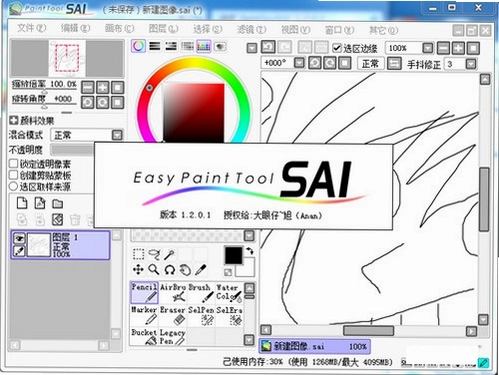The image size is (499, 375).
Task: Pick the eyedropper color picker tool
Action: [200, 269]
